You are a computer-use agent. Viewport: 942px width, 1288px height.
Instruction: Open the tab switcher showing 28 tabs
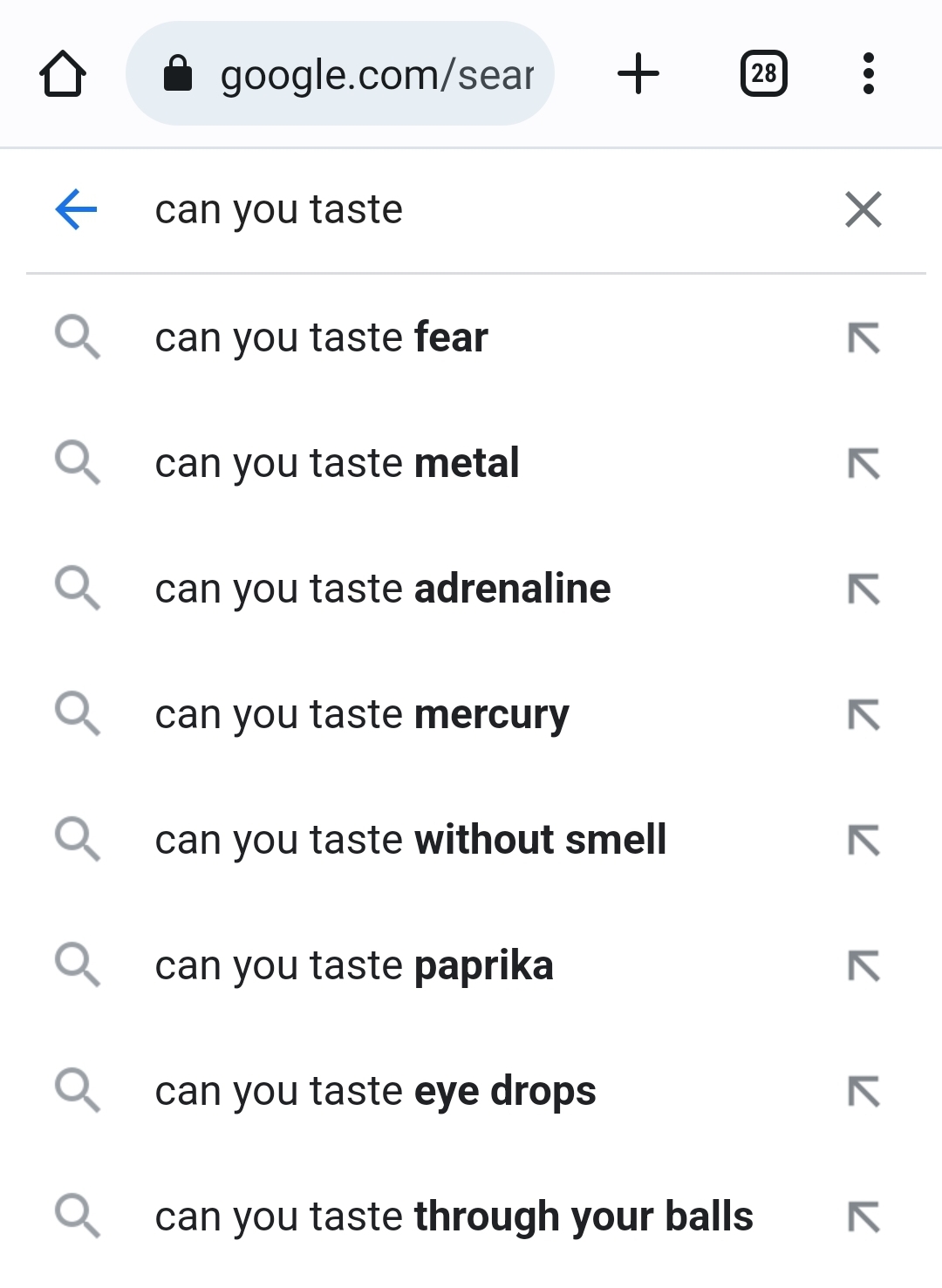click(763, 73)
